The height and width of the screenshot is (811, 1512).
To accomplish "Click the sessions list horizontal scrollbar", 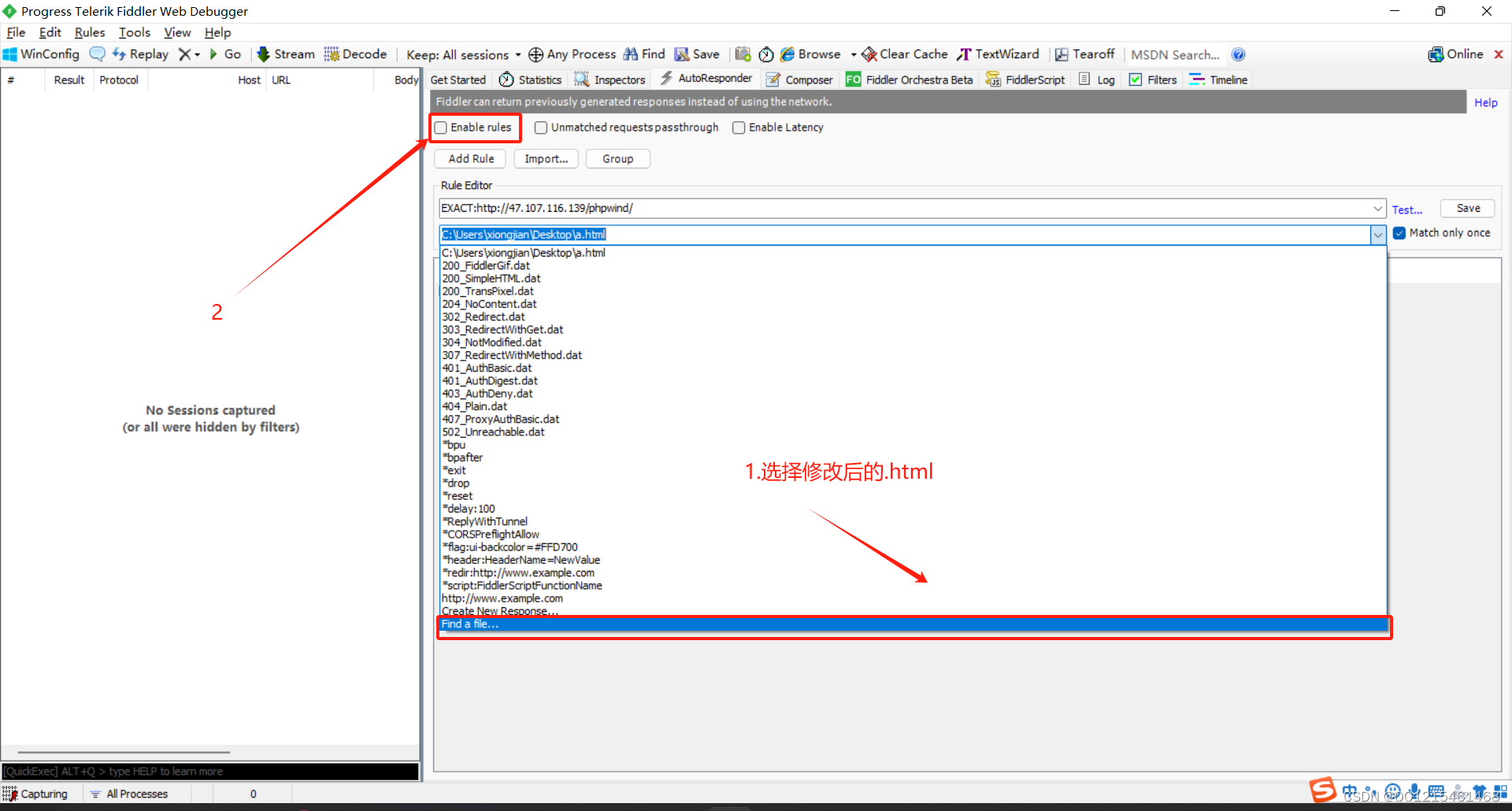I will click(x=124, y=753).
